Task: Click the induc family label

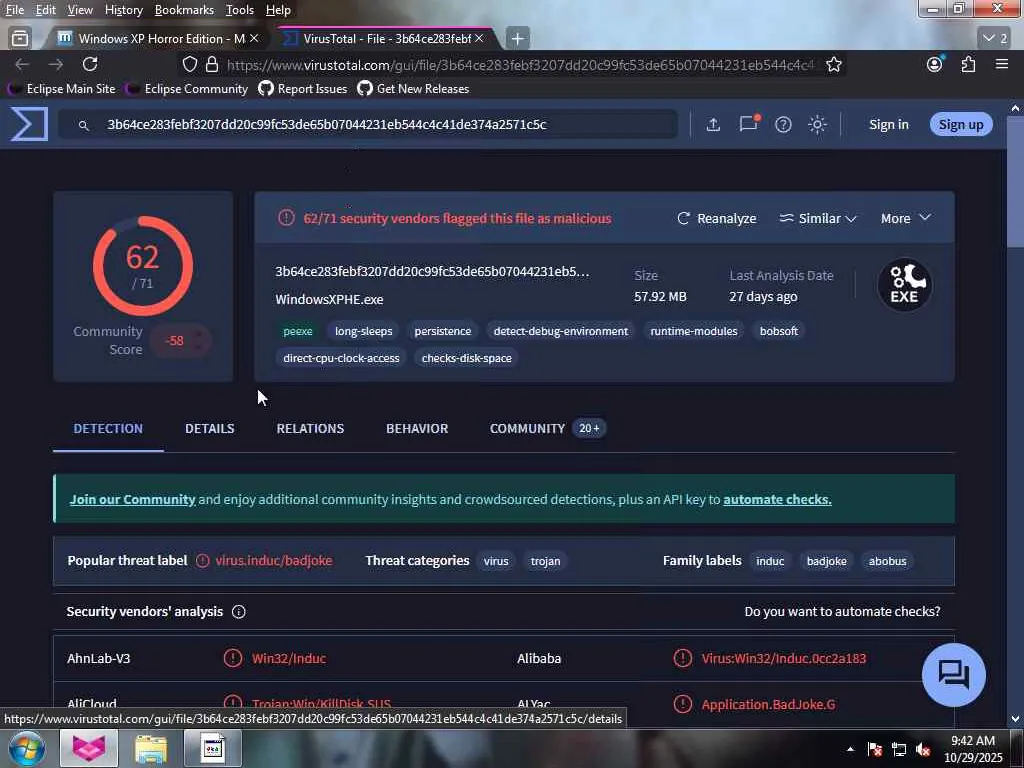Action: (770, 561)
